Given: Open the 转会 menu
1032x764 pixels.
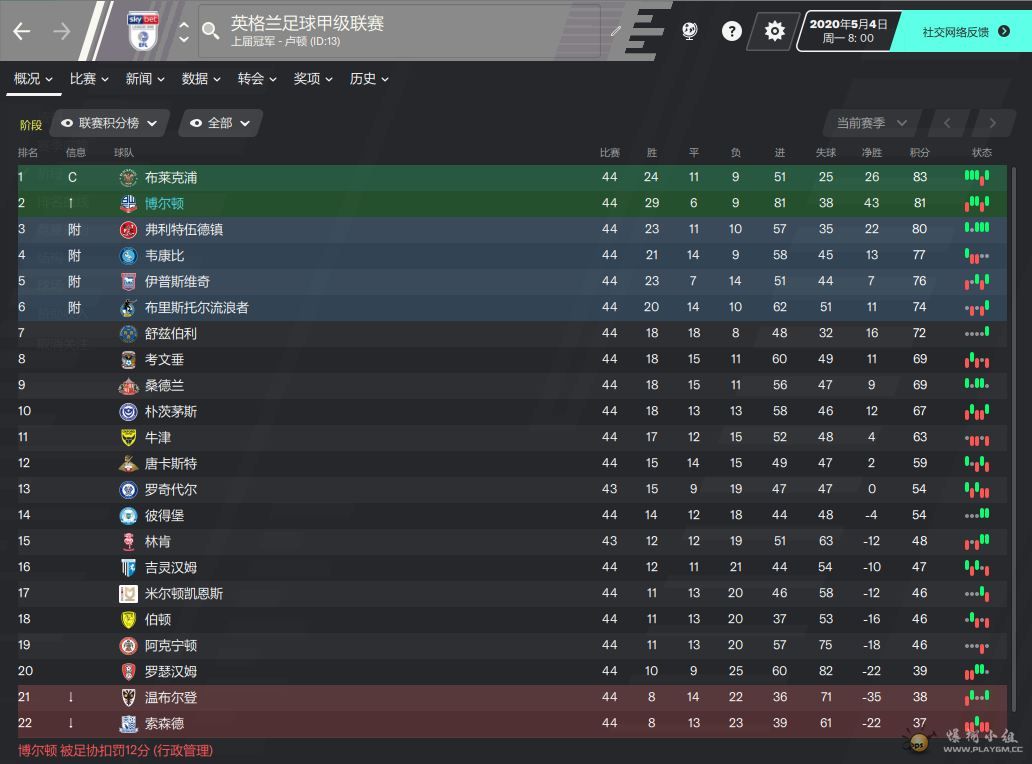Looking at the screenshot, I should [x=257, y=78].
